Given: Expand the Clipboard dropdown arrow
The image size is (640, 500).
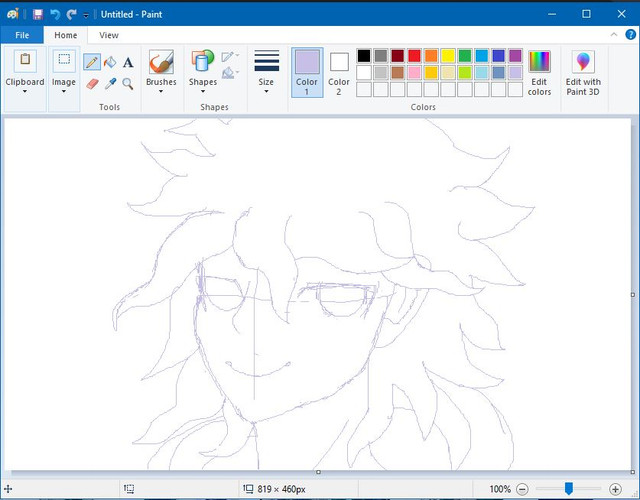Looking at the screenshot, I should point(25,91).
